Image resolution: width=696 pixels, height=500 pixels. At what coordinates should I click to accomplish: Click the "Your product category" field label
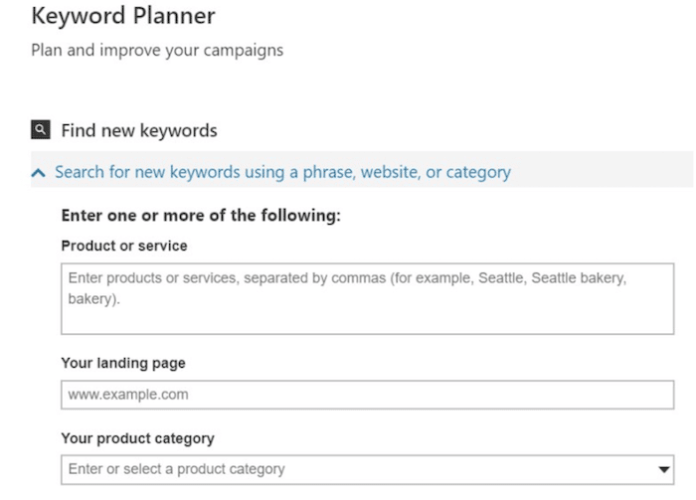(x=137, y=438)
